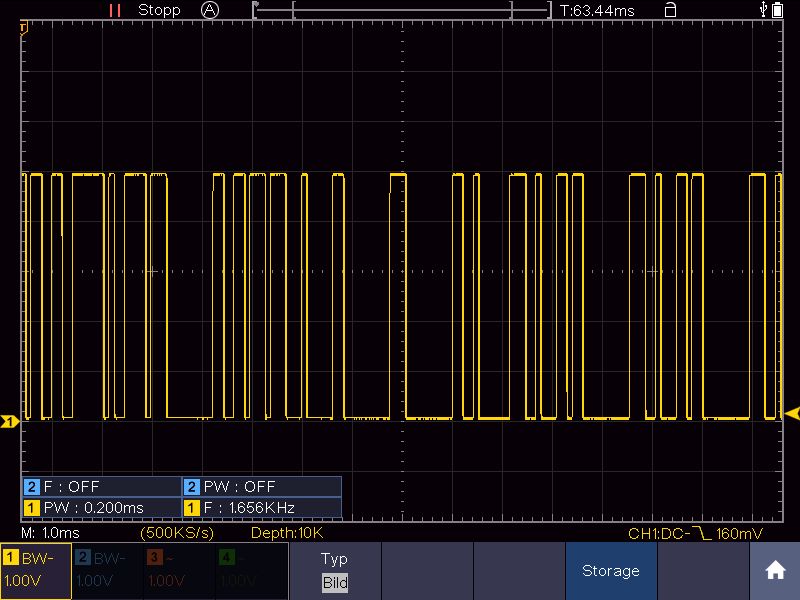This screenshot has height=600, width=800.
Task: Click the (500KS/s) sample rate readout
Action: (x=177, y=533)
